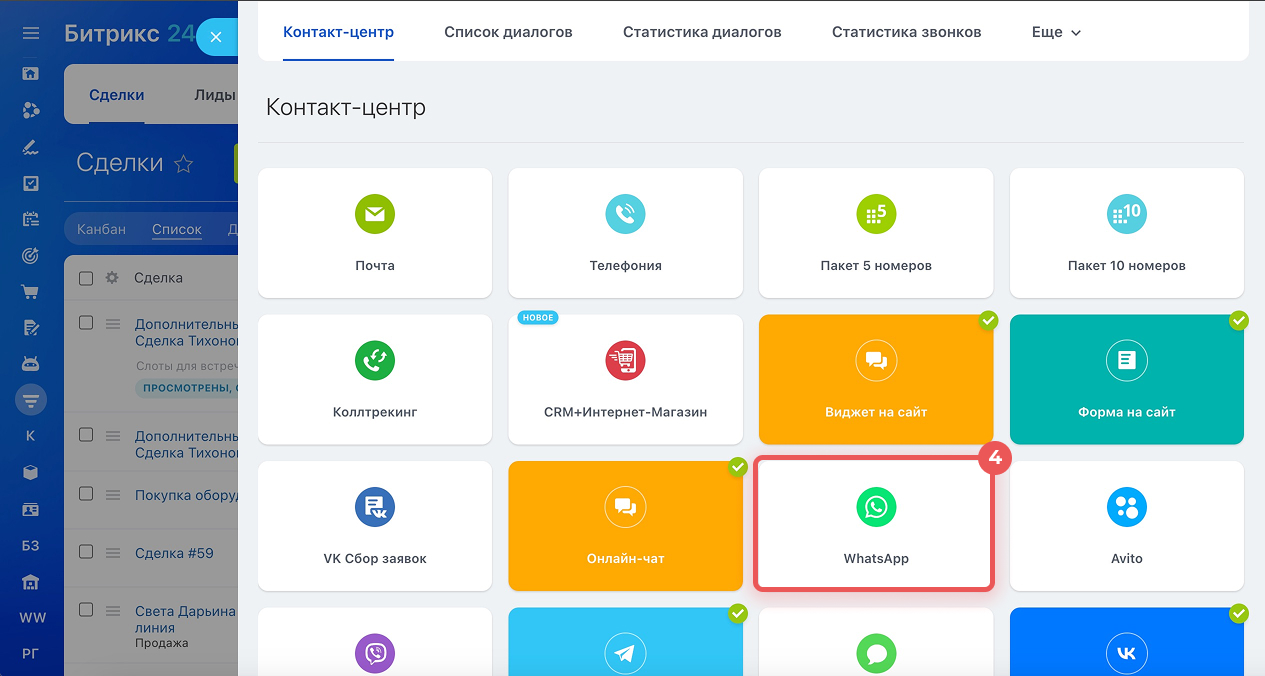
Task: Open the Статистика звонков tab
Action: coord(906,32)
